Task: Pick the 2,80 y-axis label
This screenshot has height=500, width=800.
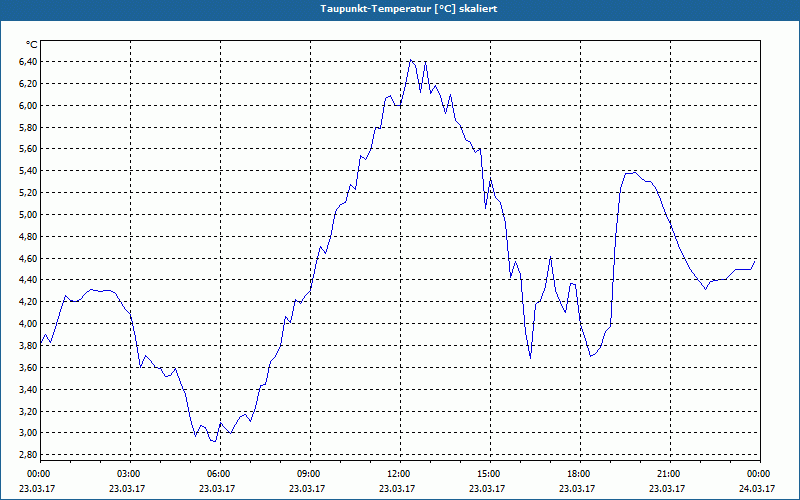Action: click(x=28, y=455)
